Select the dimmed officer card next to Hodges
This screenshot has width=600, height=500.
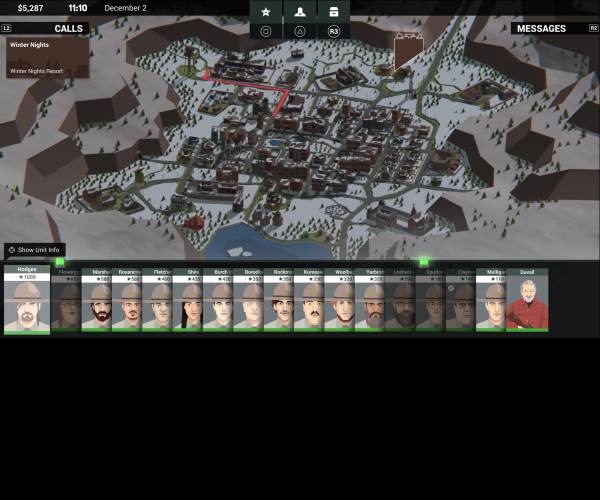pos(66,300)
